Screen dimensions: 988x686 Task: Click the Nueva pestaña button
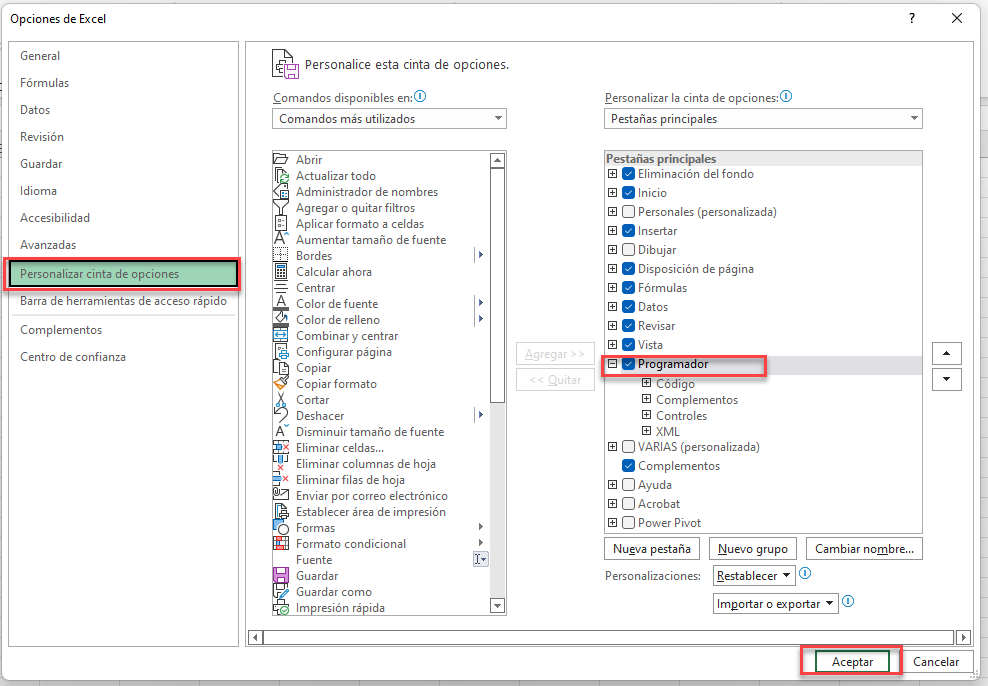point(652,549)
